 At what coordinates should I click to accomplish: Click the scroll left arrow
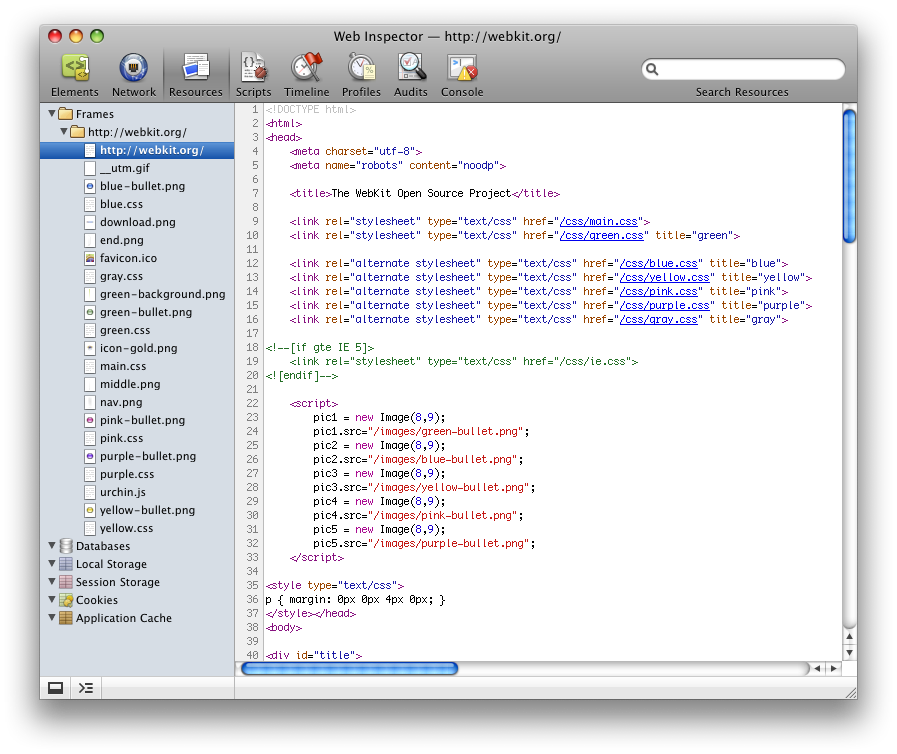pyautogui.click(x=818, y=668)
